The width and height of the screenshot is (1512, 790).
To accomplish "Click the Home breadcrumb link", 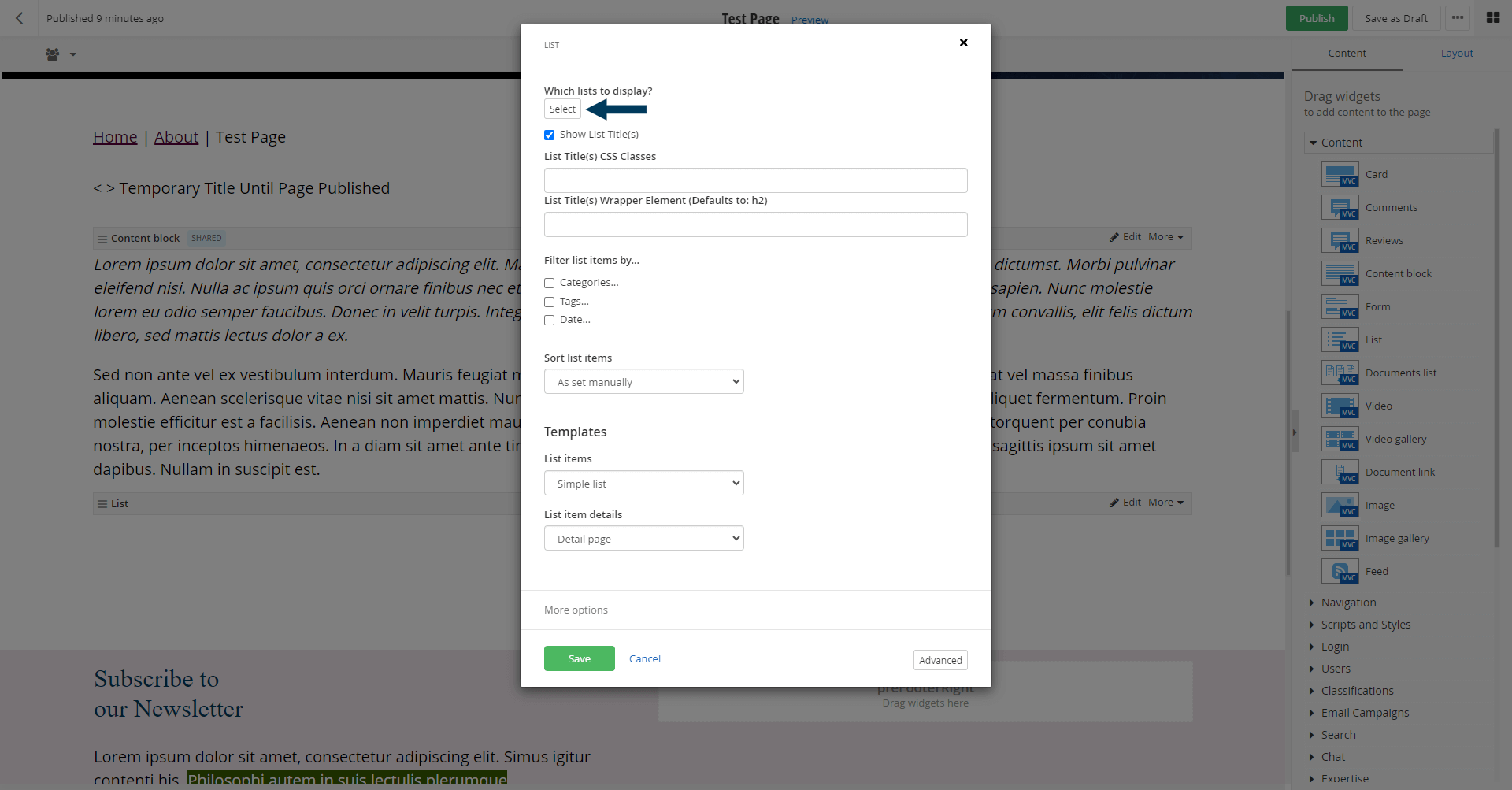I will pyautogui.click(x=115, y=137).
